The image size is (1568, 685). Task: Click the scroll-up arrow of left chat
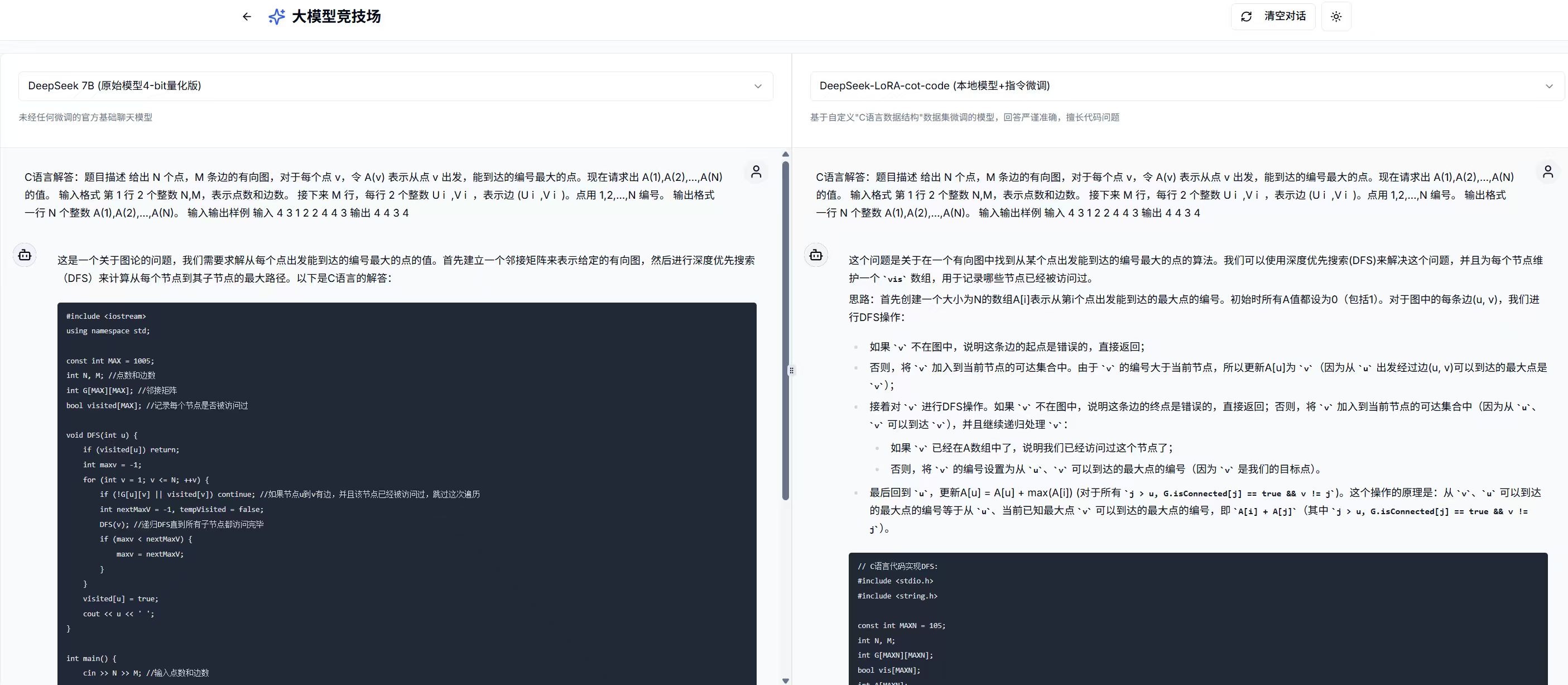(x=785, y=154)
